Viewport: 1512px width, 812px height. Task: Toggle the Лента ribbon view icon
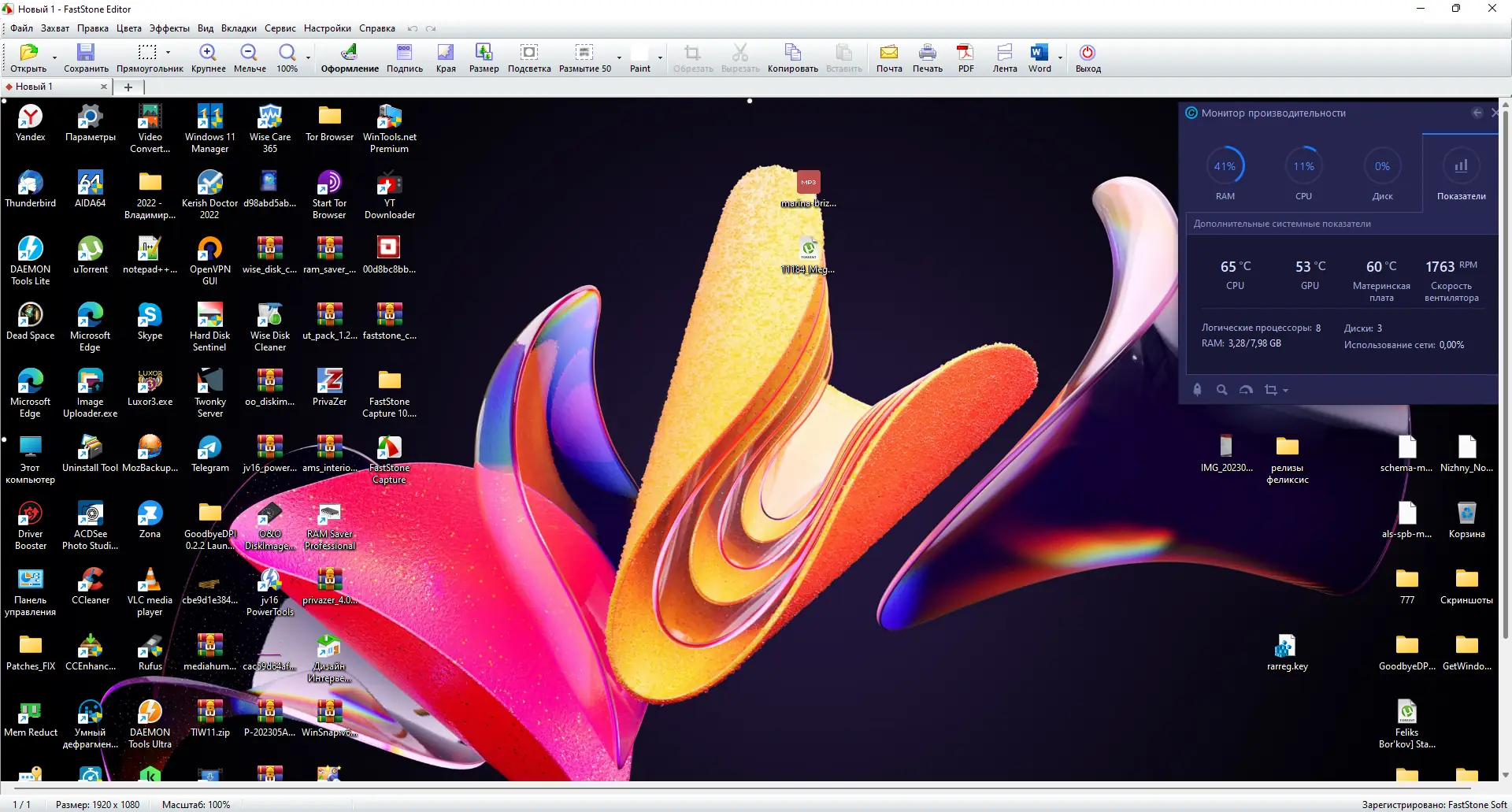(1005, 57)
